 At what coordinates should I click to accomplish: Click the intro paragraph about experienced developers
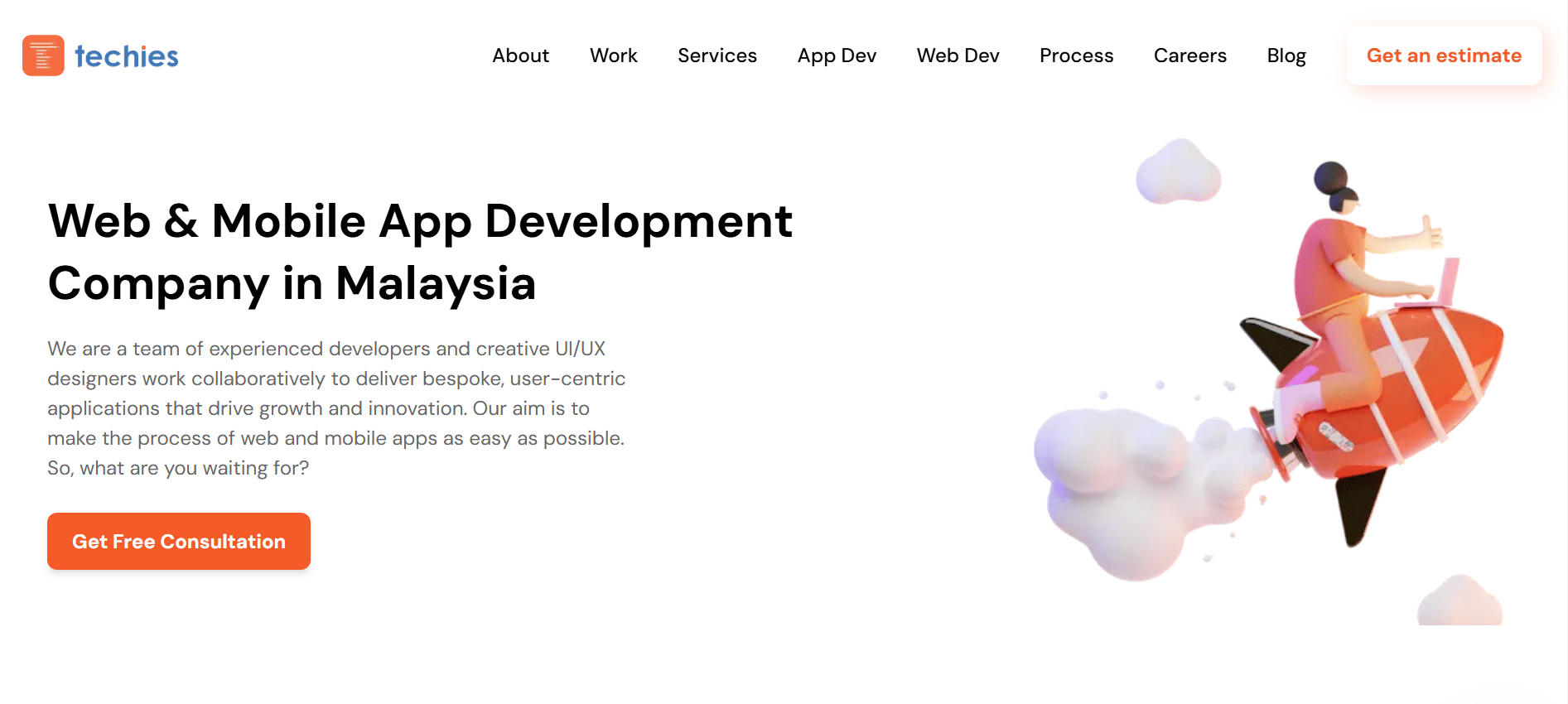click(335, 407)
